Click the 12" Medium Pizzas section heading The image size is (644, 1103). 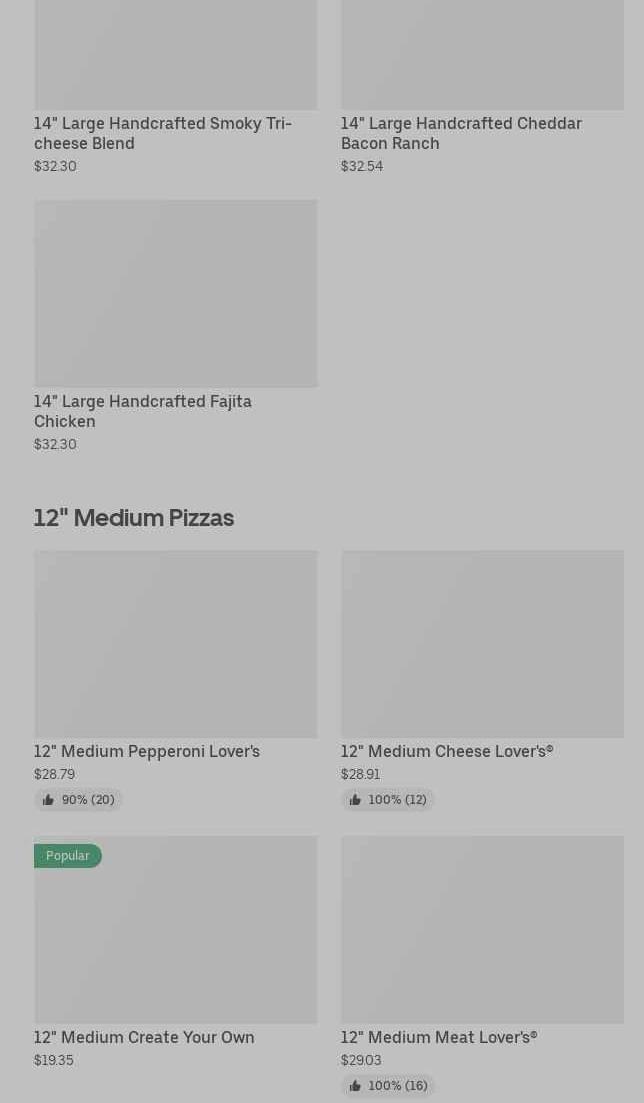134,518
